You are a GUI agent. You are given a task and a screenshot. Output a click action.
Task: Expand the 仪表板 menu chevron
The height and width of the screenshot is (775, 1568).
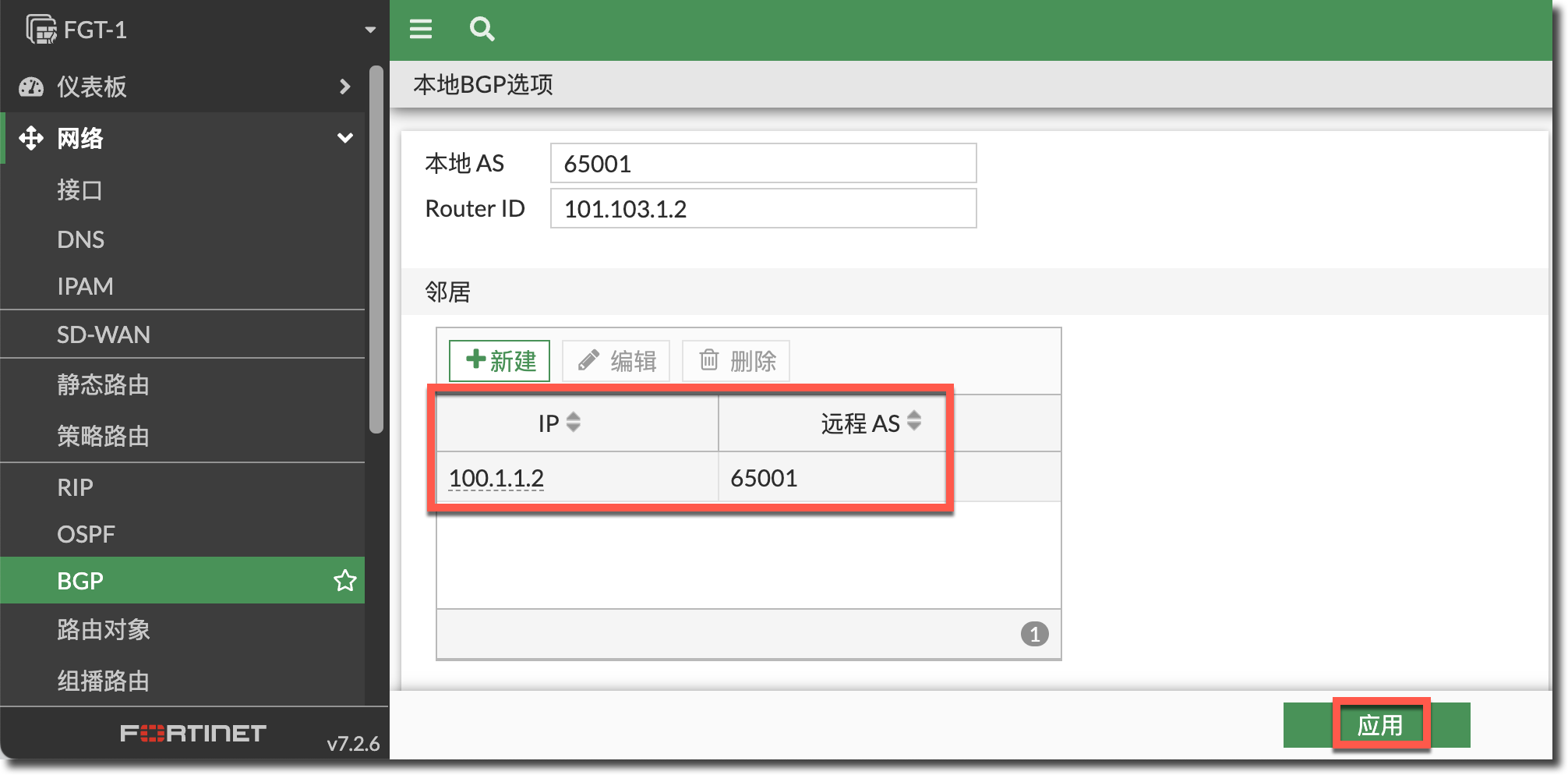coord(344,87)
